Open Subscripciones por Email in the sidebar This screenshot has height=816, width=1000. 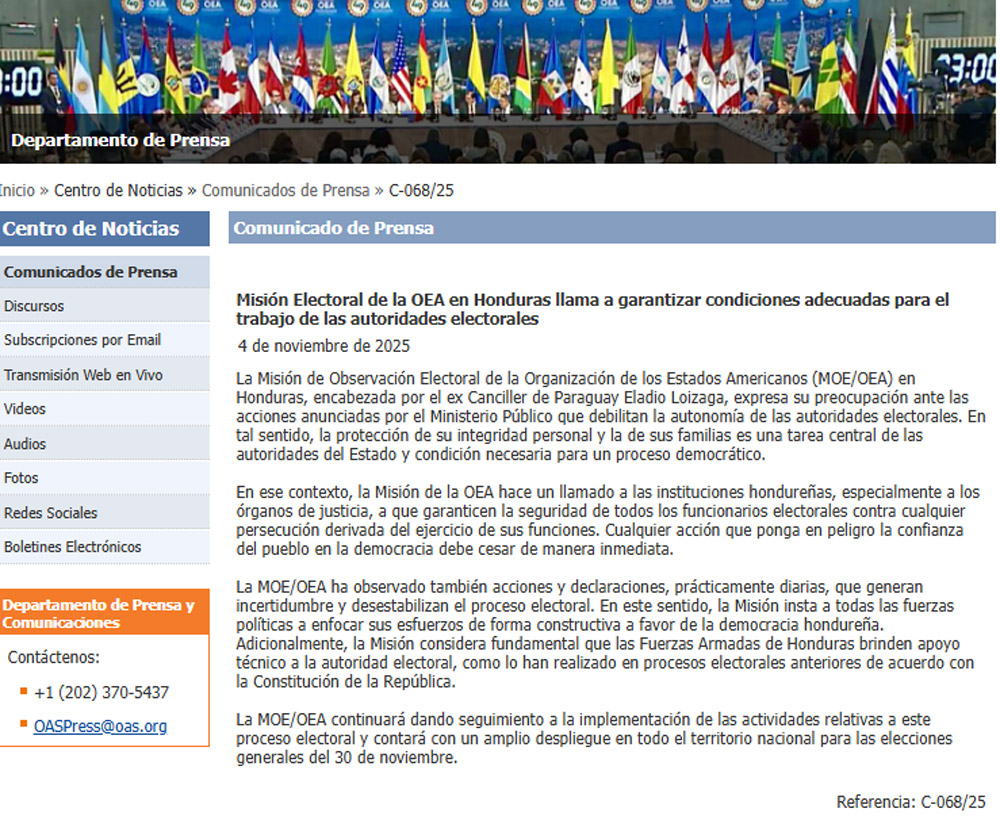[82, 340]
